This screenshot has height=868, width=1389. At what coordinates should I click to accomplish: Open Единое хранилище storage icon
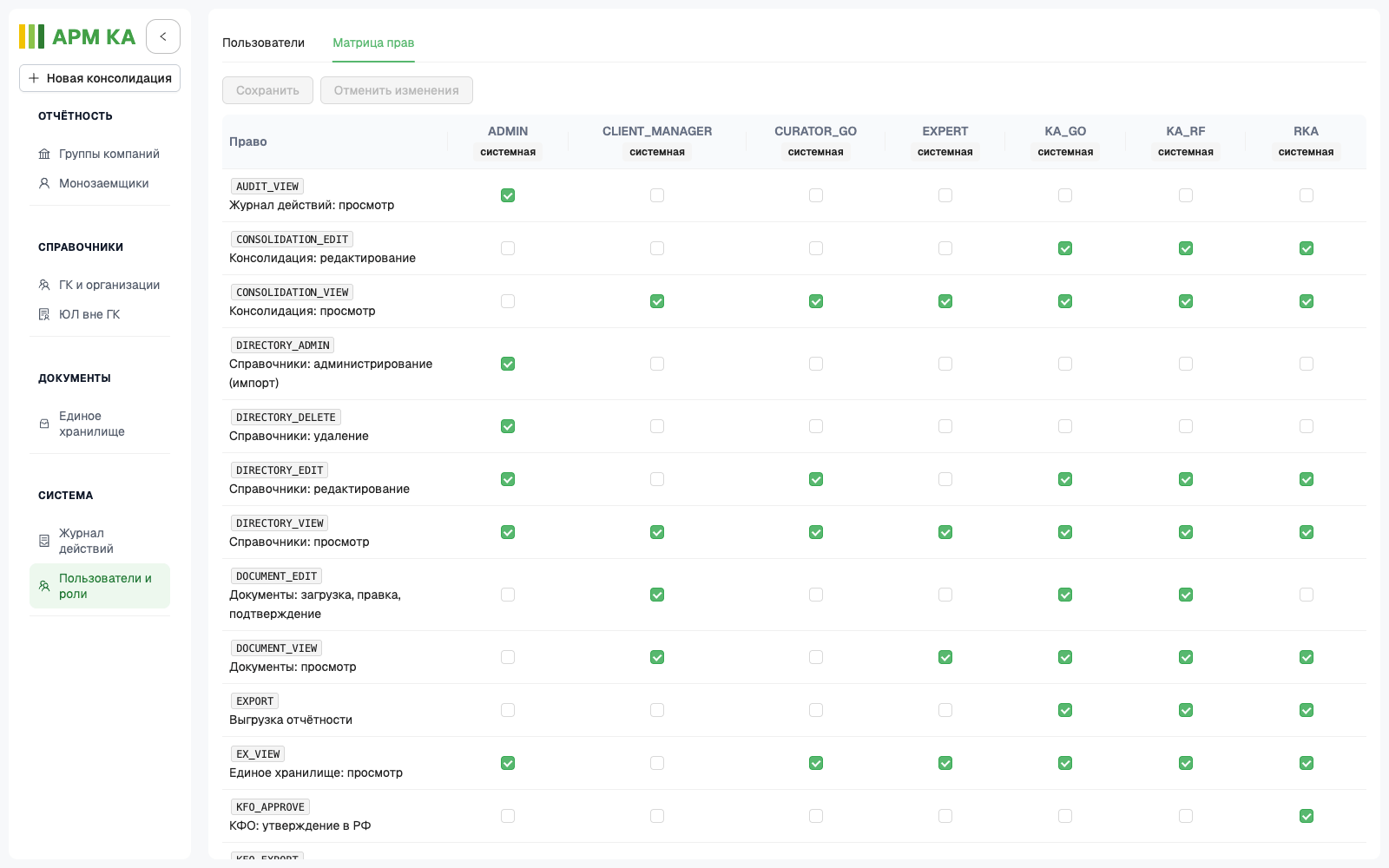[44, 424]
